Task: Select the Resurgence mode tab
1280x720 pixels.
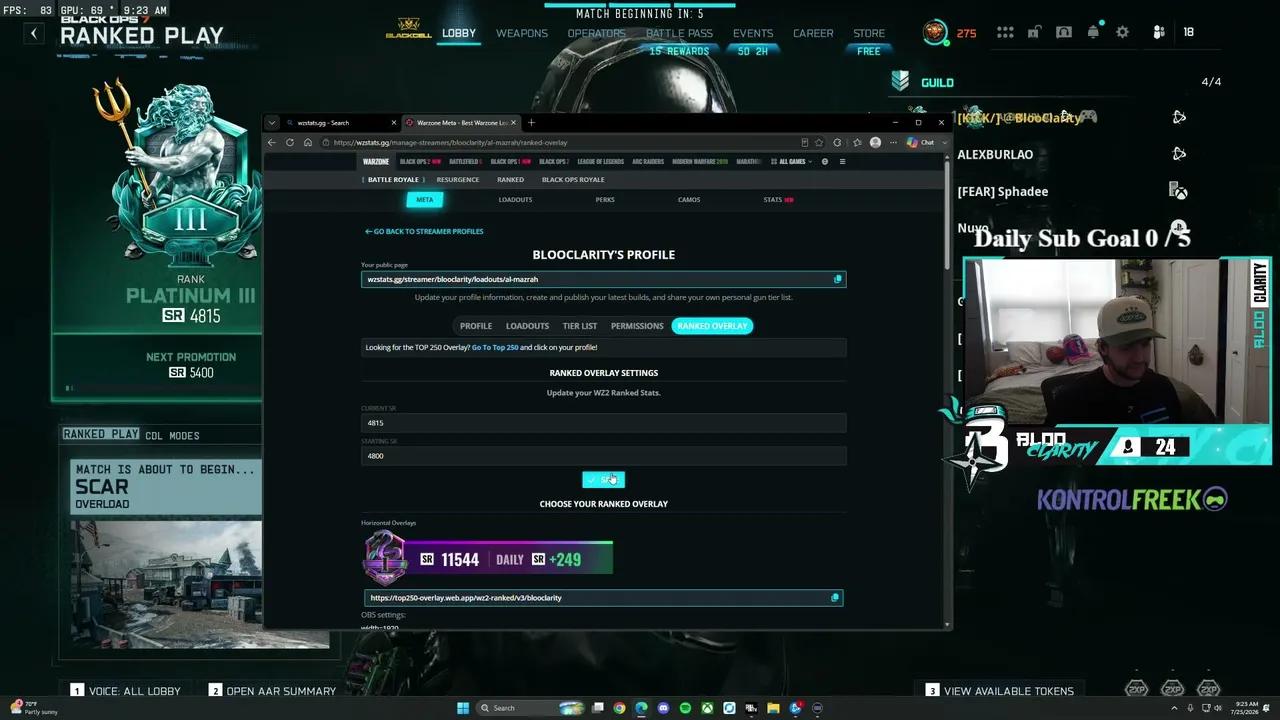Action: [x=458, y=180]
